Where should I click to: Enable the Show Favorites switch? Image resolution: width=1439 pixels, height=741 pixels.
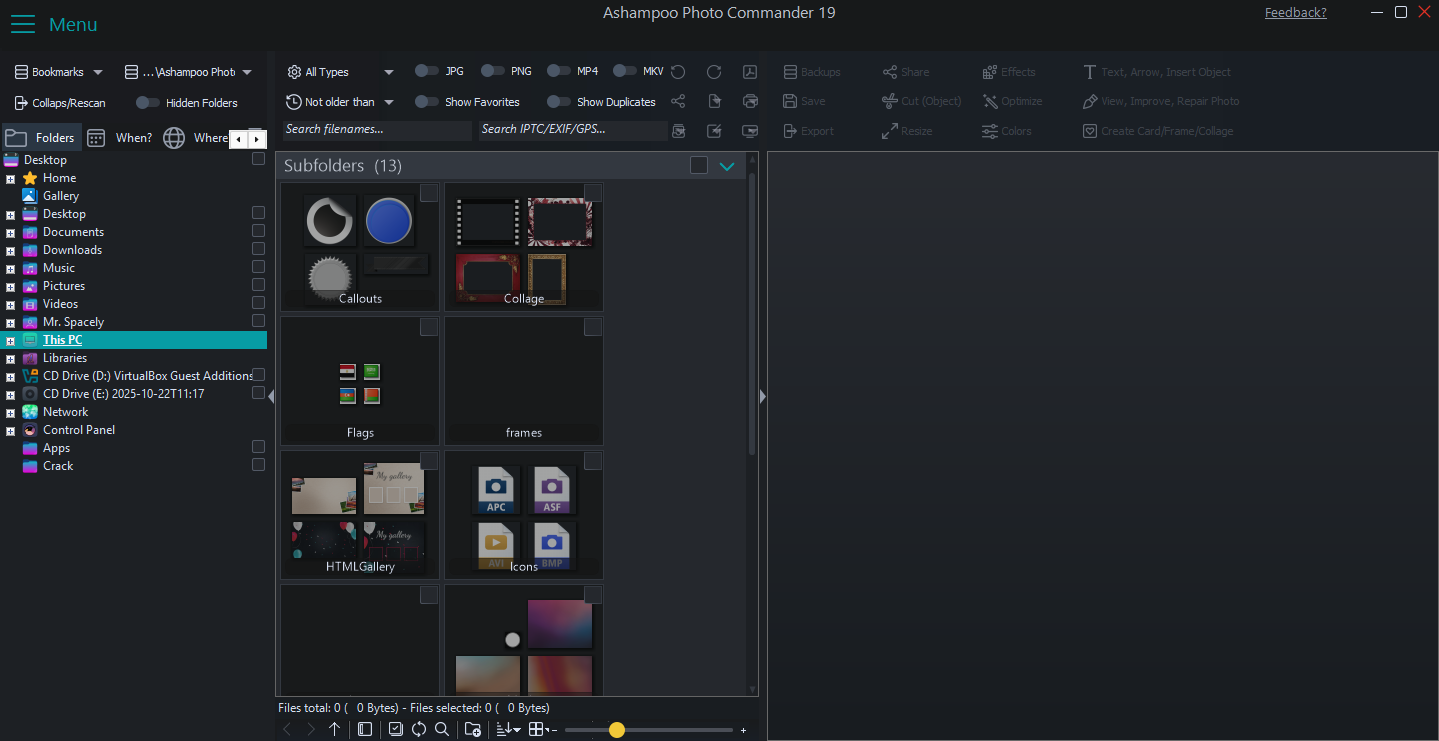(427, 101)
